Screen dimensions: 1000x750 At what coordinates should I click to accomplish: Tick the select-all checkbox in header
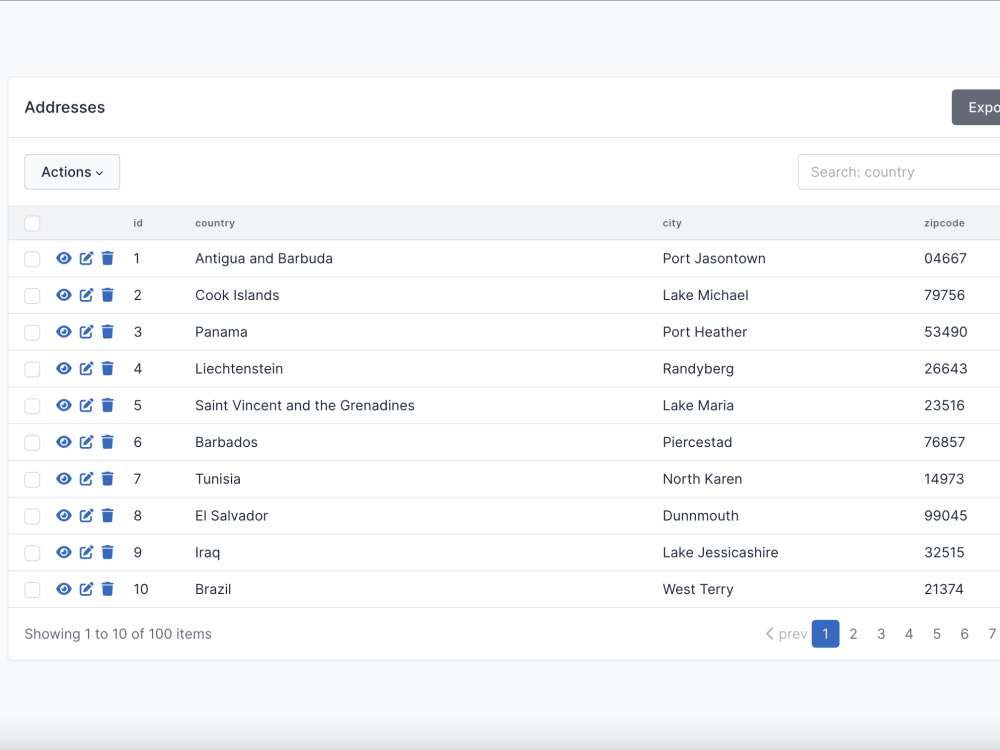click(x=32, y=223)
